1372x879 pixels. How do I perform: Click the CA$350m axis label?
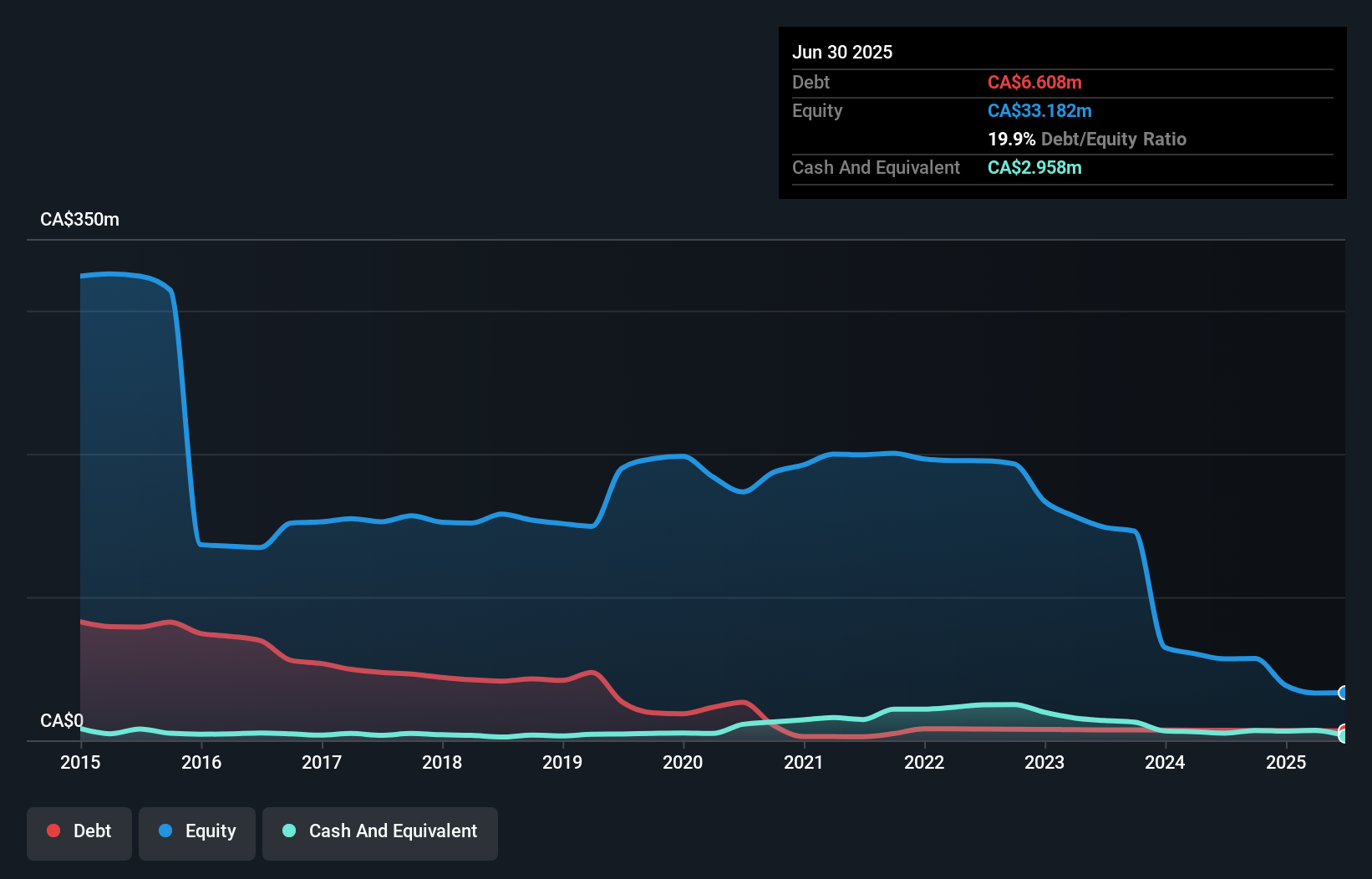coord(79,219)
